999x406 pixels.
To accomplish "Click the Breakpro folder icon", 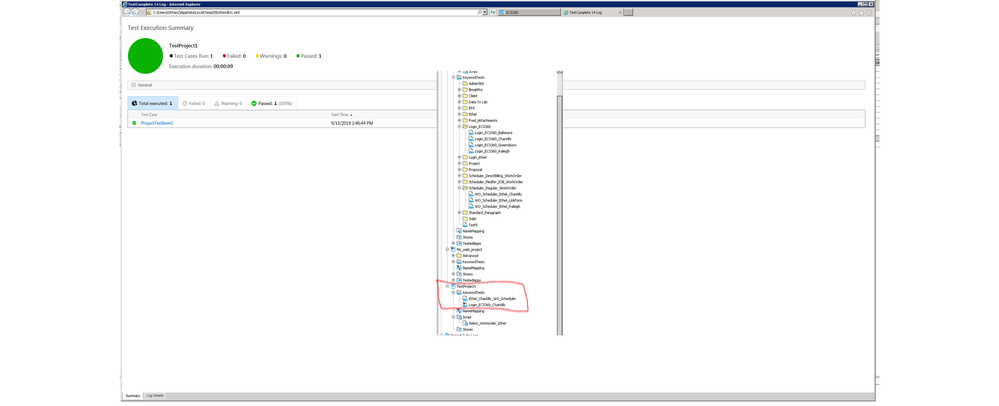I will pyautogui.click(x=465, y=90).
